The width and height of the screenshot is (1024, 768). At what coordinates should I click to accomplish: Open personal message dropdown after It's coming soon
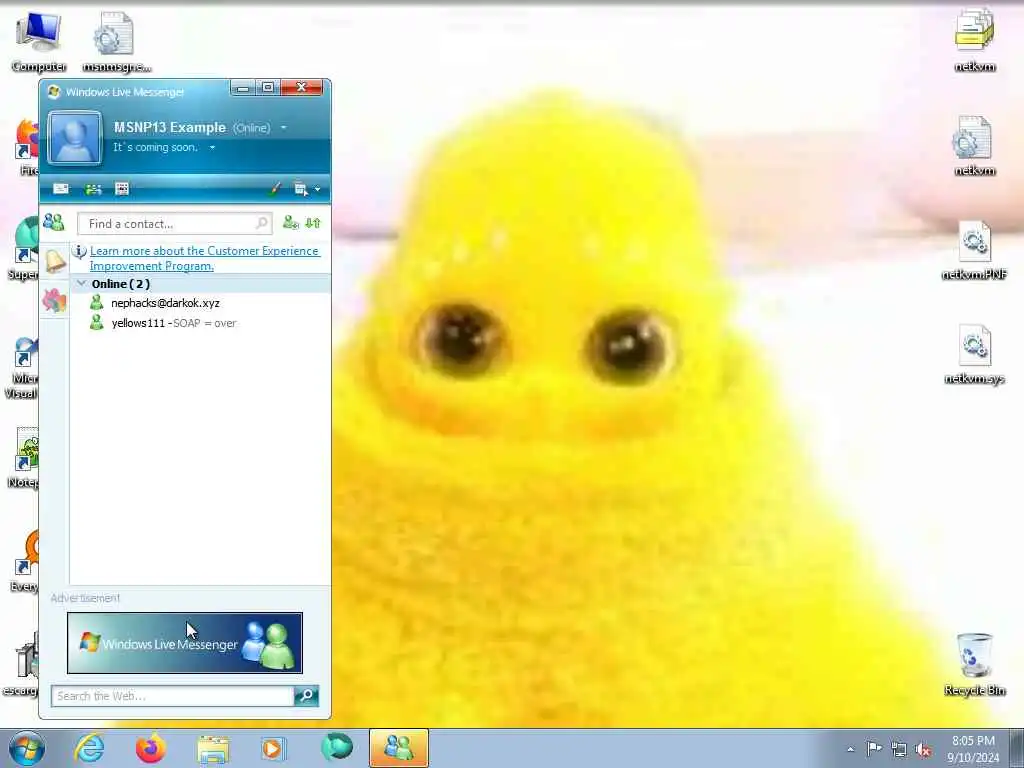tap(212, 148)
